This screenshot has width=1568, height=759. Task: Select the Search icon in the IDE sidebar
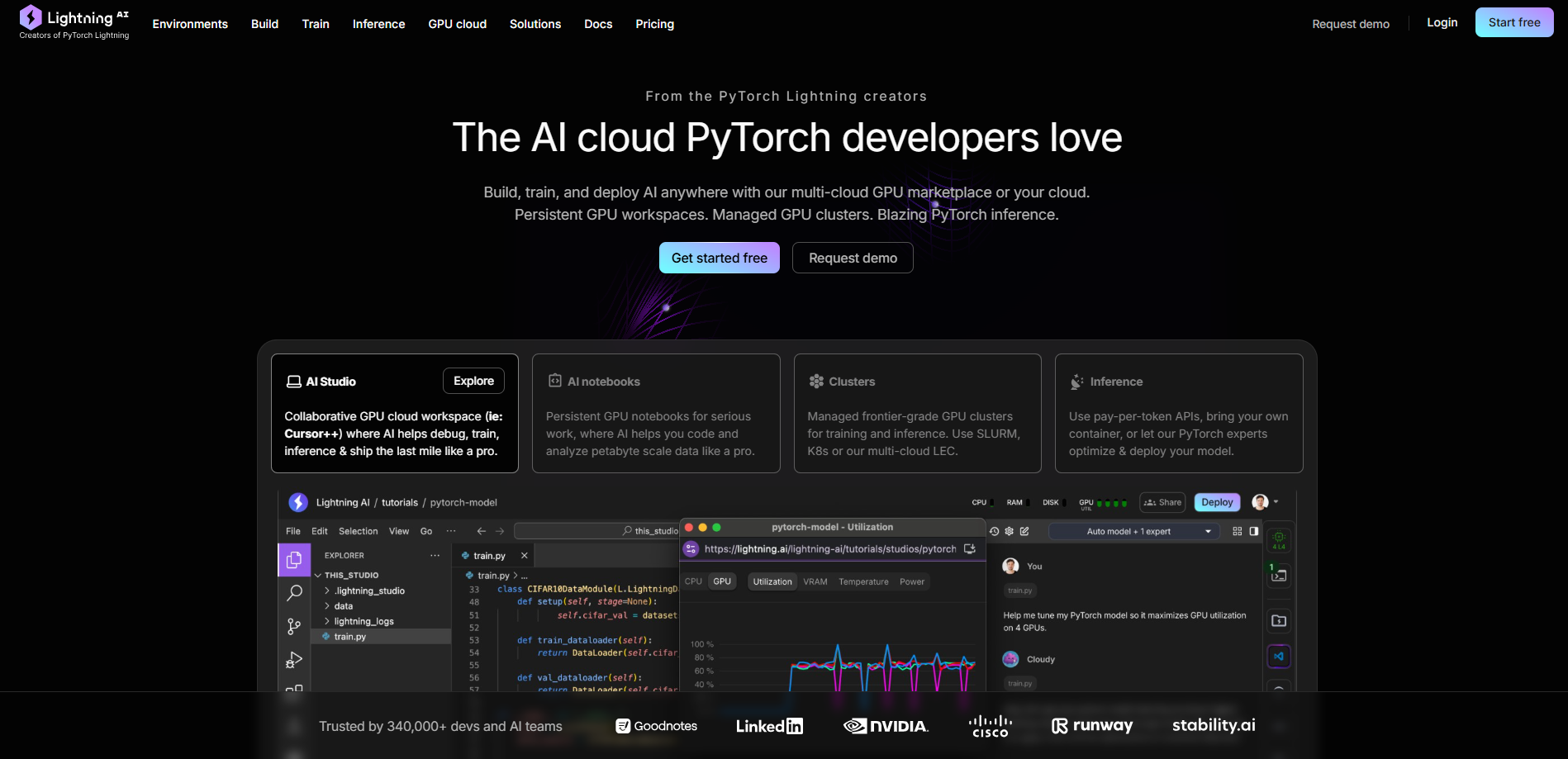(294, 592)
